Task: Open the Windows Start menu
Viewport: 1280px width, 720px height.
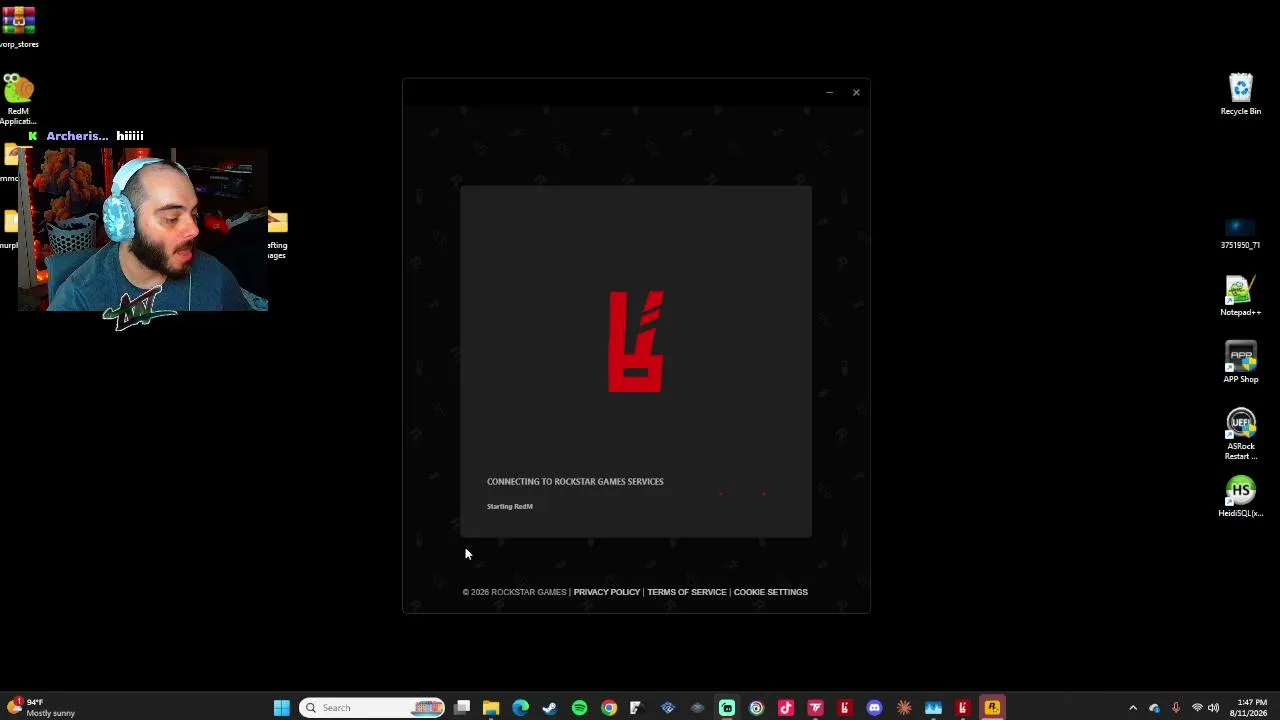Action: (282, 708)
